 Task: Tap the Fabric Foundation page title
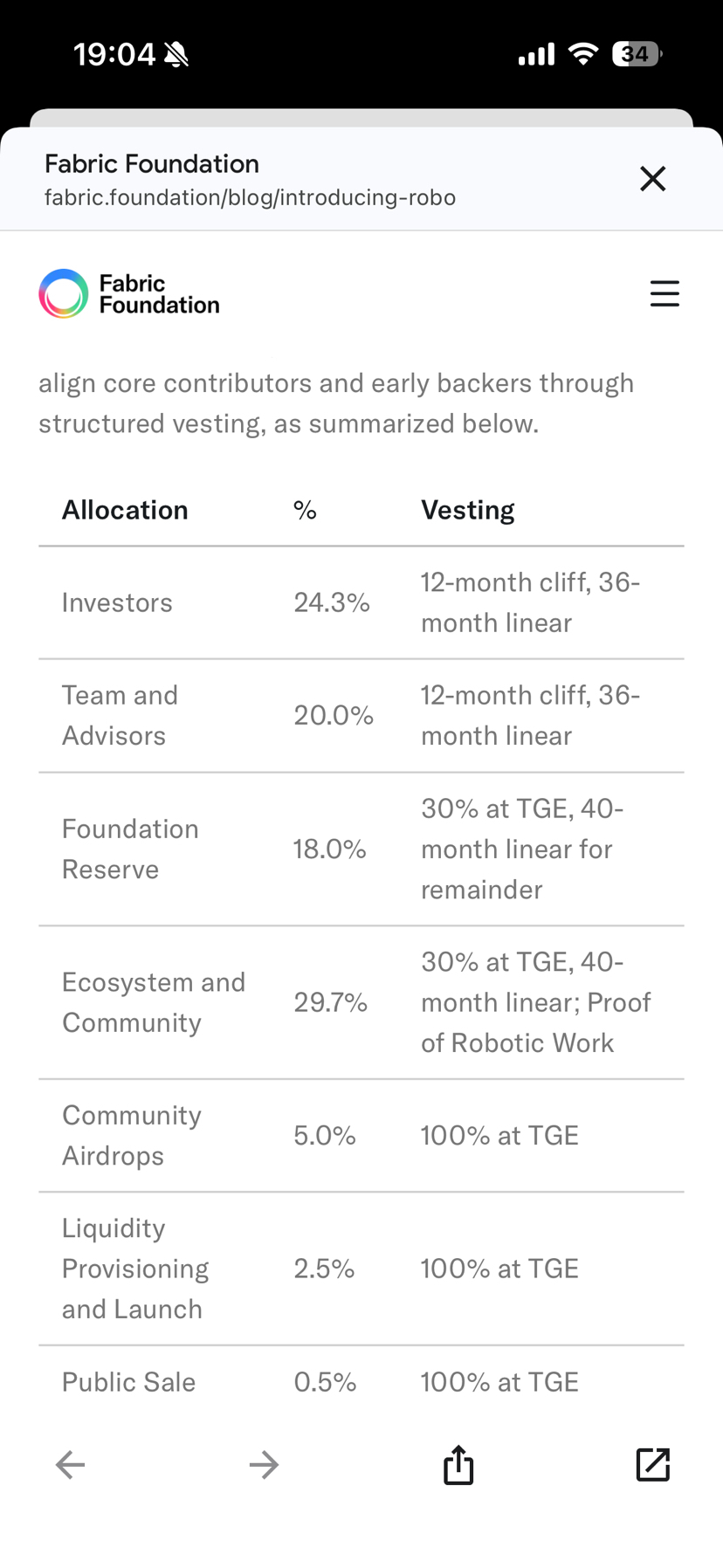(x=152, y=163)
